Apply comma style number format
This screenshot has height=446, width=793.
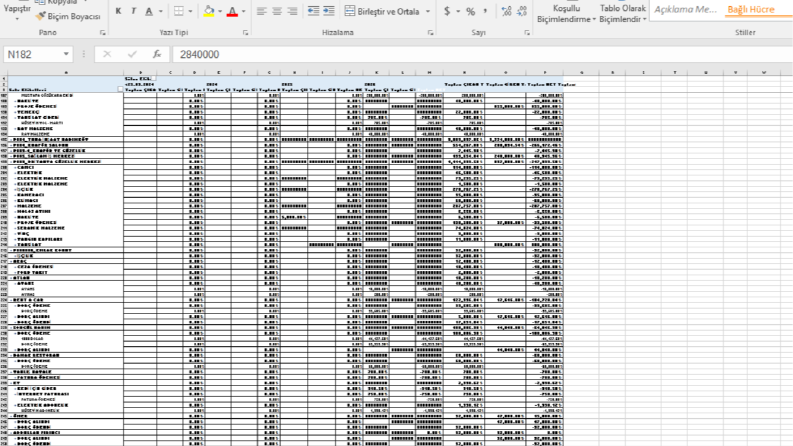tap(485, 11)
